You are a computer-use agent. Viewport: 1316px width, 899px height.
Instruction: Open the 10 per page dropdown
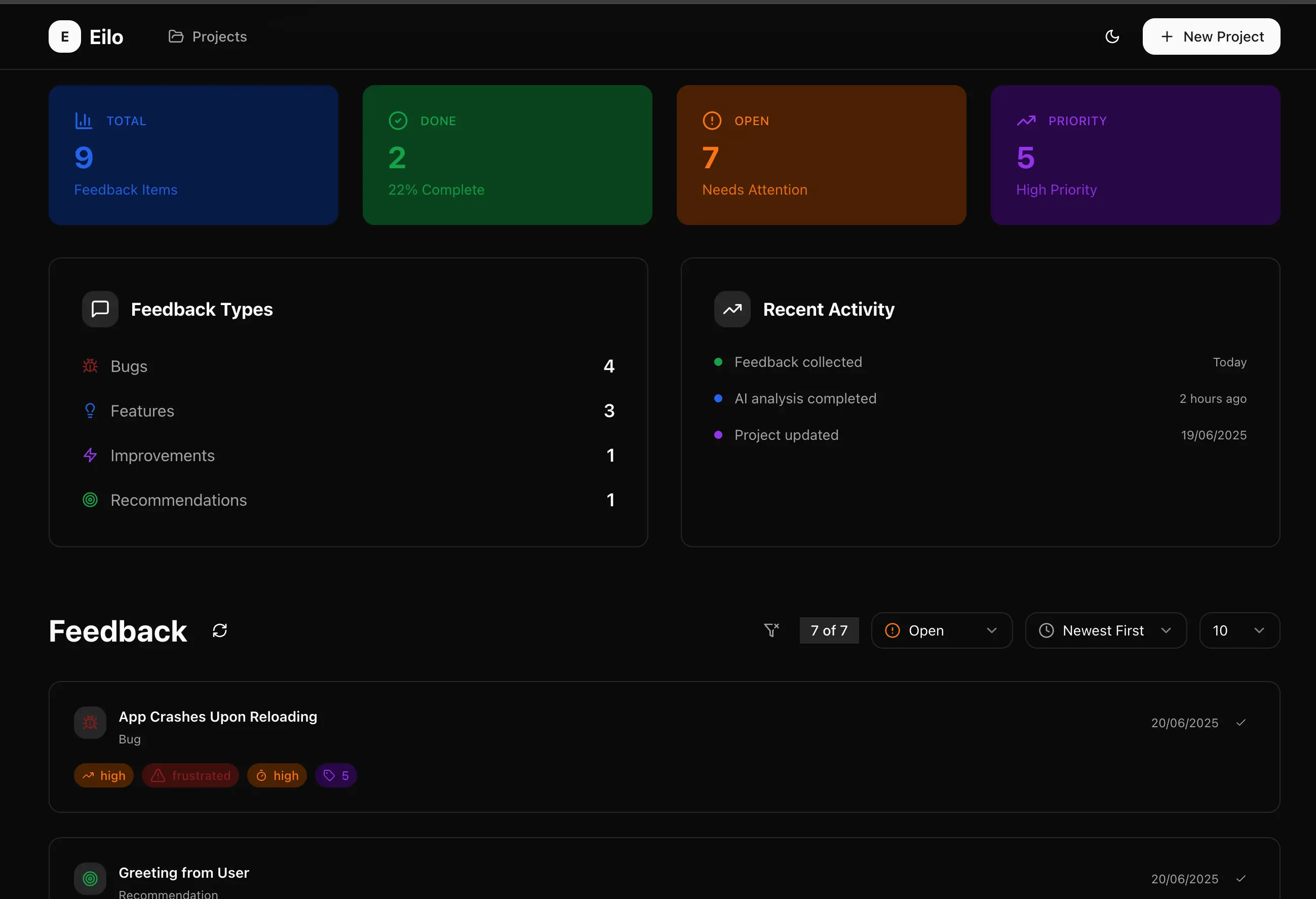point(1240,630)
